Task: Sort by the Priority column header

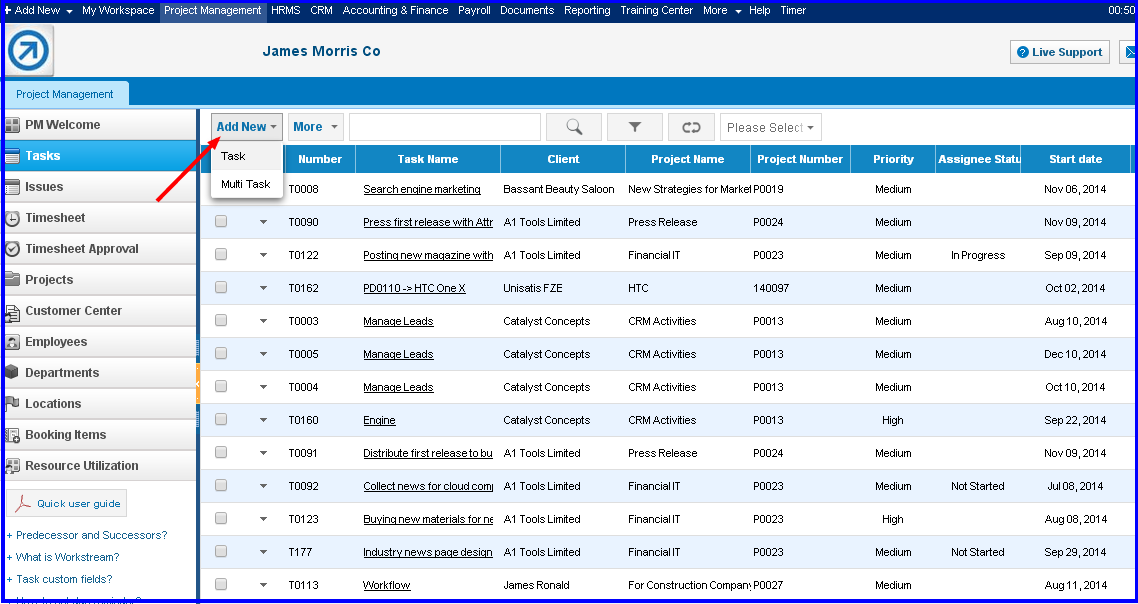Action: pyautogui.click(x=893, y=159)
